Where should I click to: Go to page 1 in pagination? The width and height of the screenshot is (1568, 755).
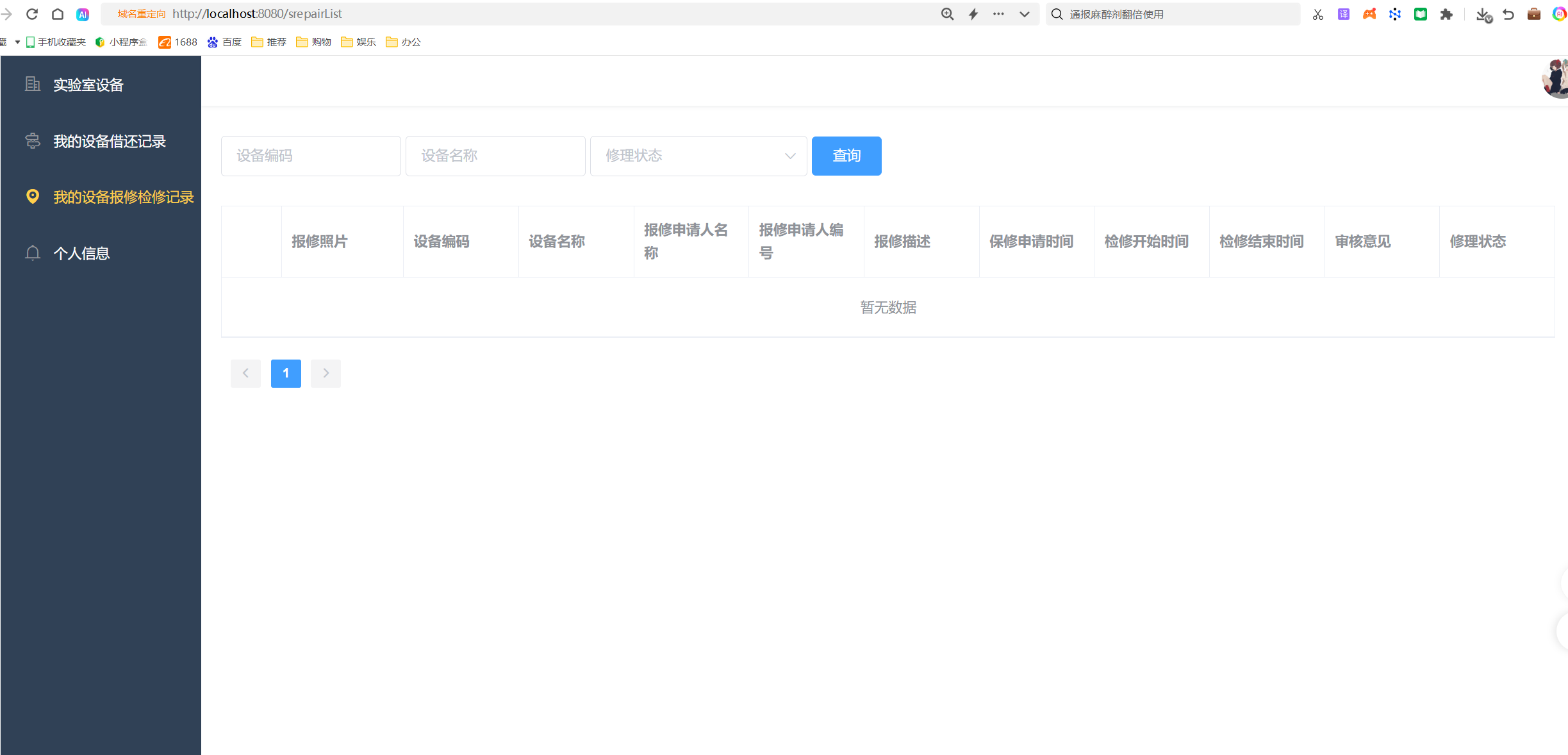tap(286, 373)
